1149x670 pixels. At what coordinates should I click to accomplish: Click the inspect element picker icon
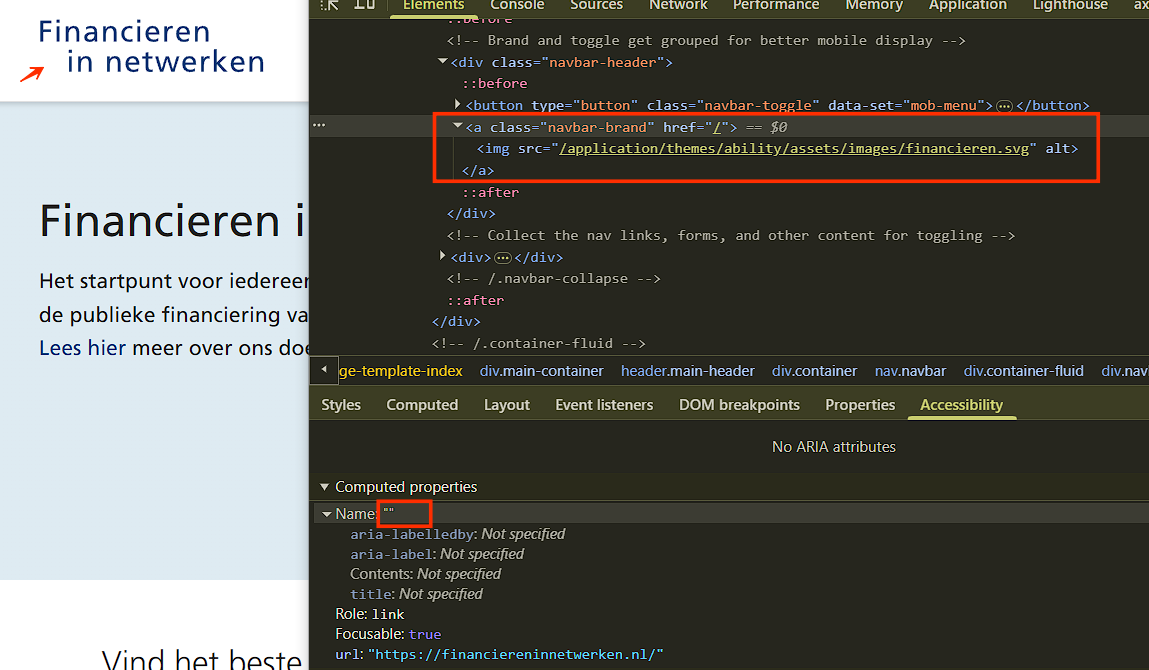point(330,4)
